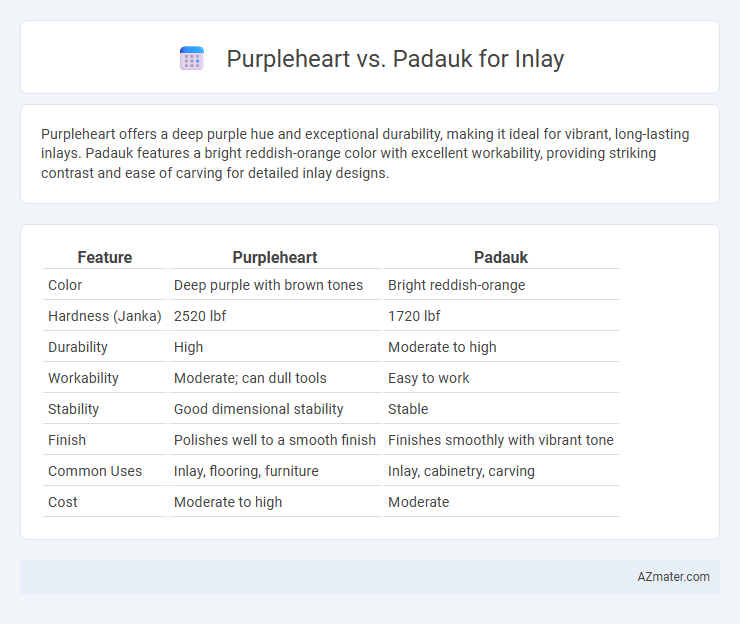
Task: Select the 2520 lbf hardness value
Action: (x=200, y=316)
